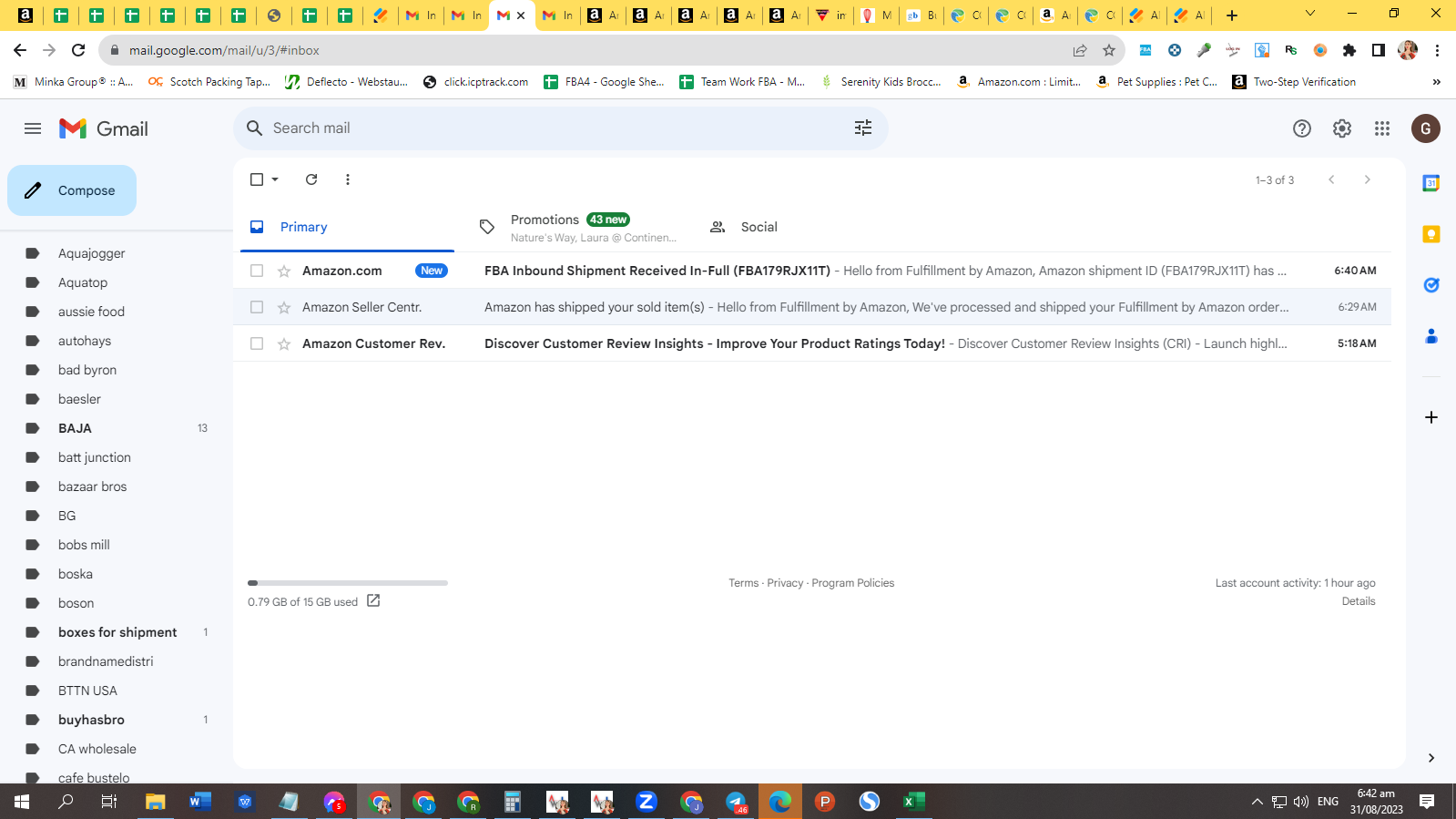Select the Amazon.com email checkbox

point(257,271)
